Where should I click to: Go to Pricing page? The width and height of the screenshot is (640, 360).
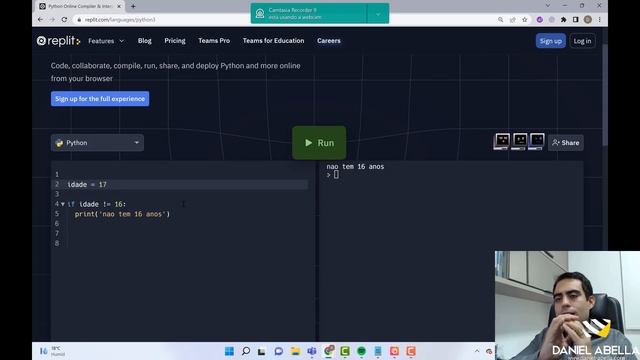coord(175,41)
